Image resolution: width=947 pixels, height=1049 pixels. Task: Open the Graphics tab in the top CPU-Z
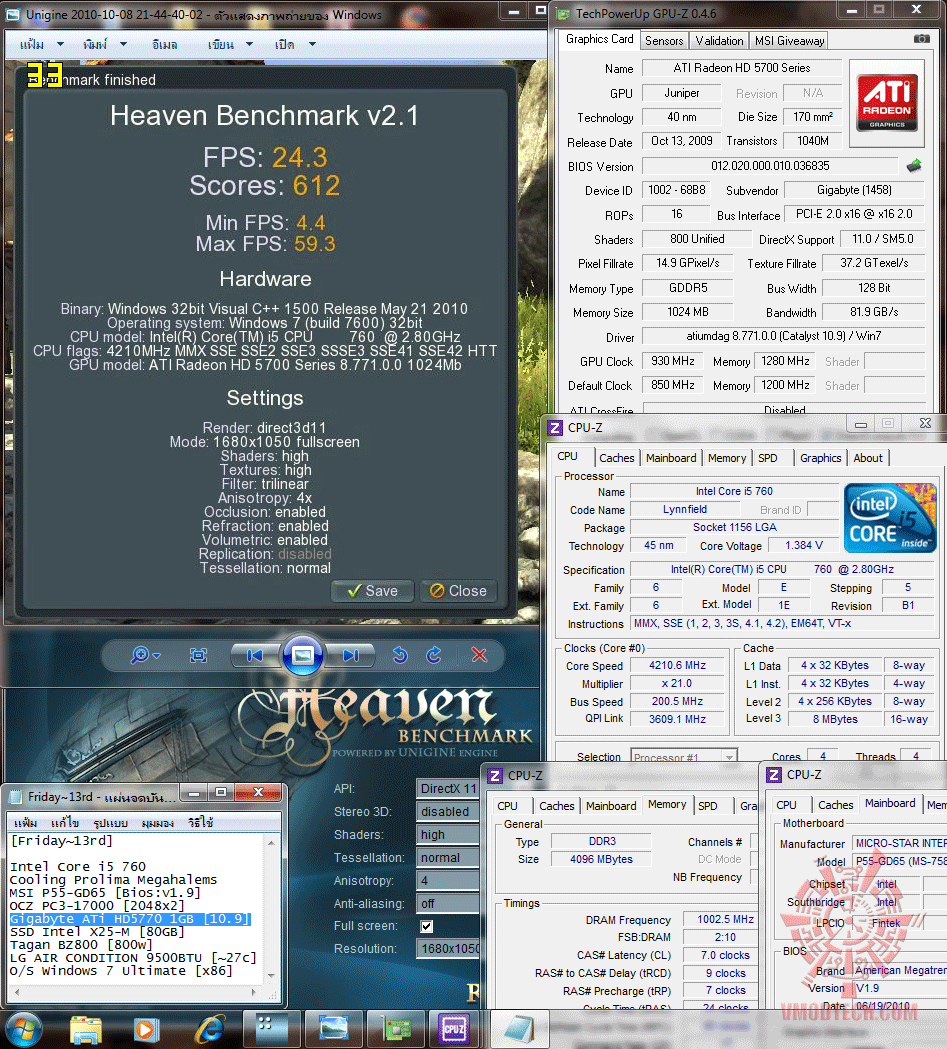click(821, 458)
